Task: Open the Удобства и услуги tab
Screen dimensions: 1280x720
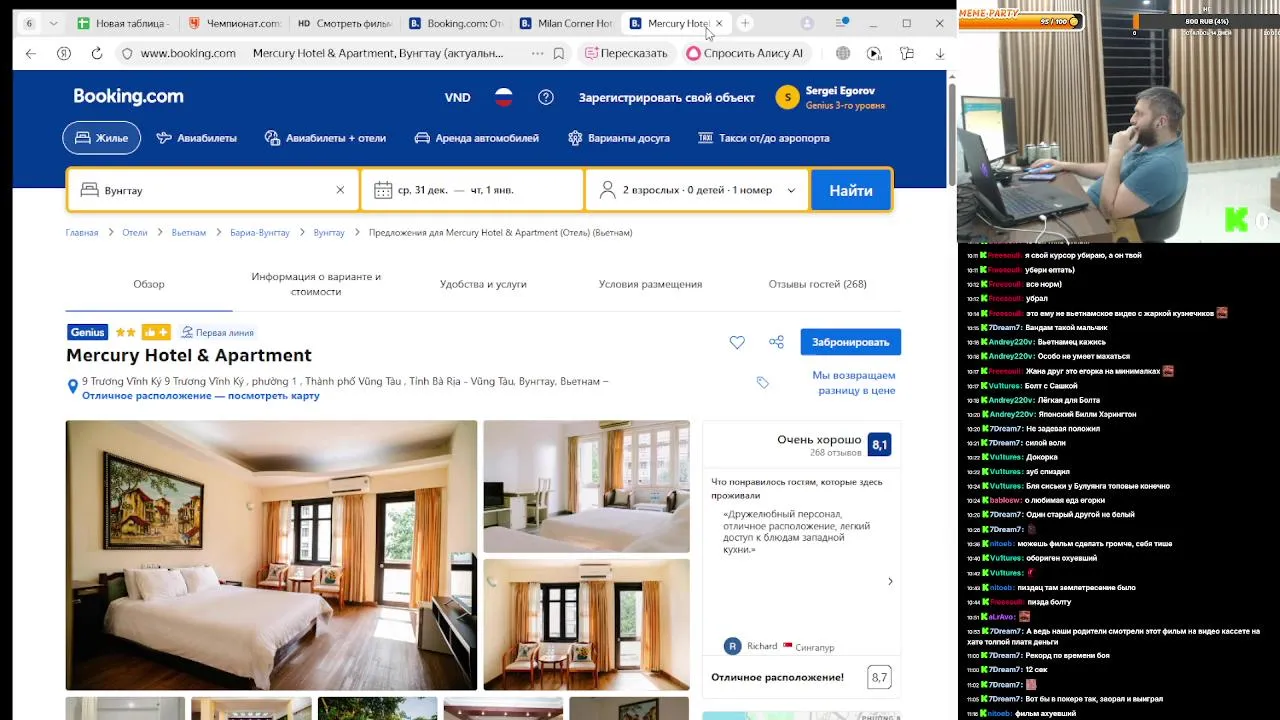Action: tap(483, 284)
